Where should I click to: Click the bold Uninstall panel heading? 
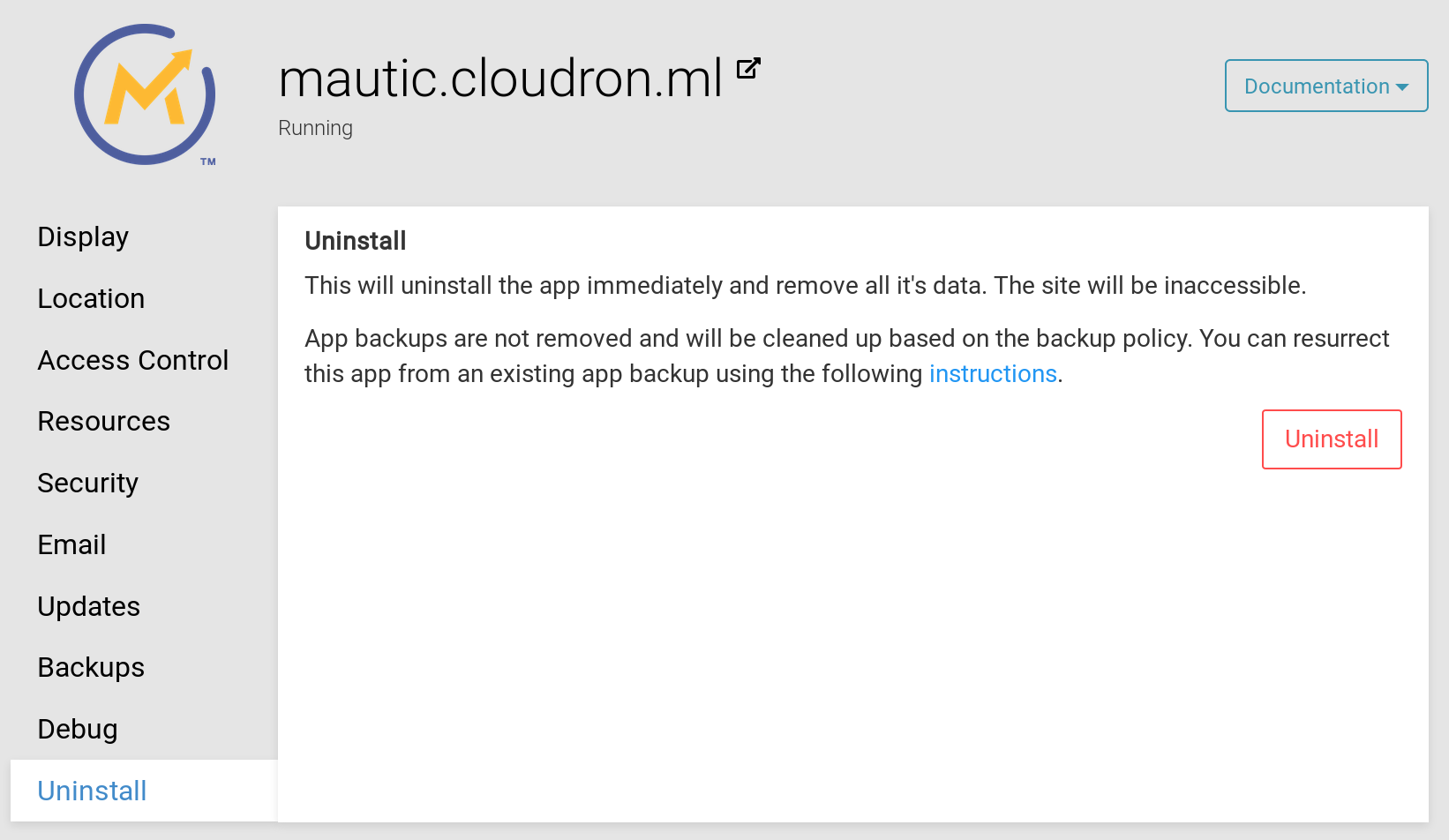pos(355,241)
